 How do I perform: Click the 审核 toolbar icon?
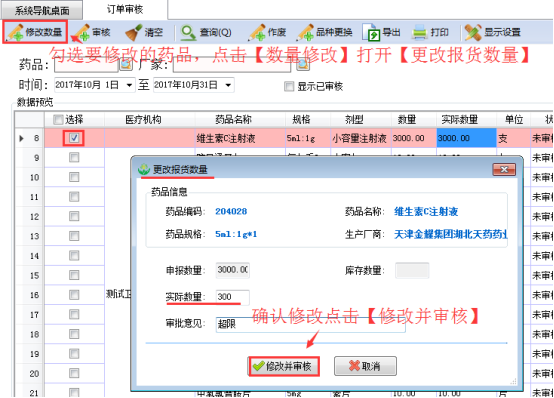81,33
